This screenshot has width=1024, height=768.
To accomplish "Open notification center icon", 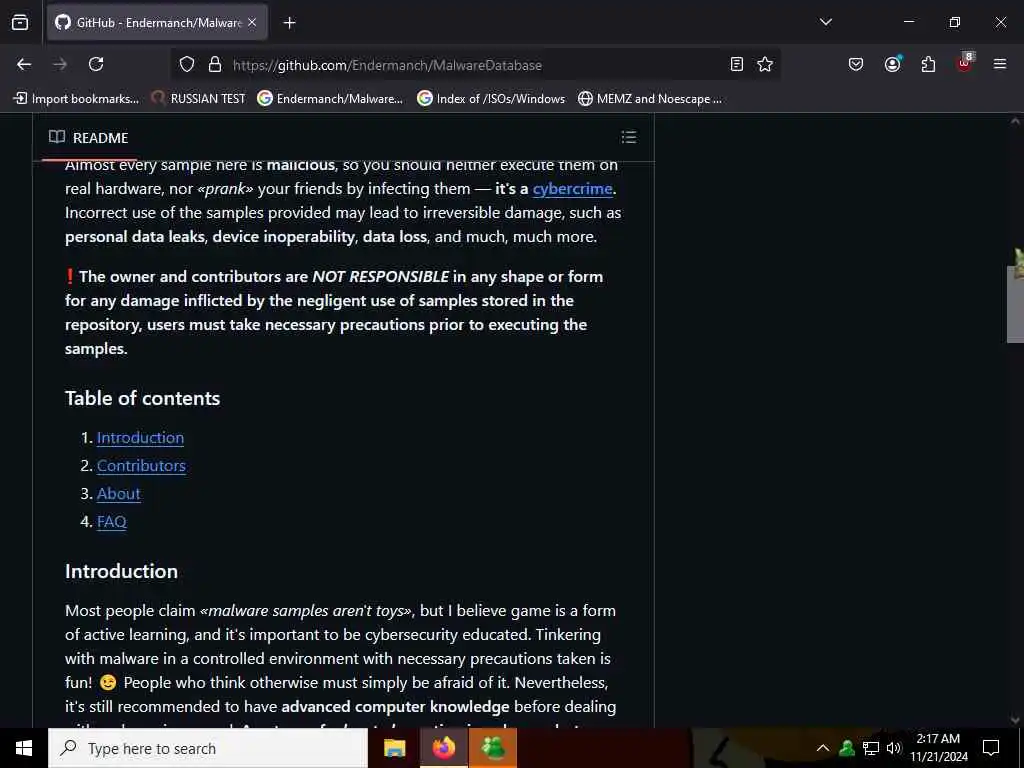I will 991,748.
